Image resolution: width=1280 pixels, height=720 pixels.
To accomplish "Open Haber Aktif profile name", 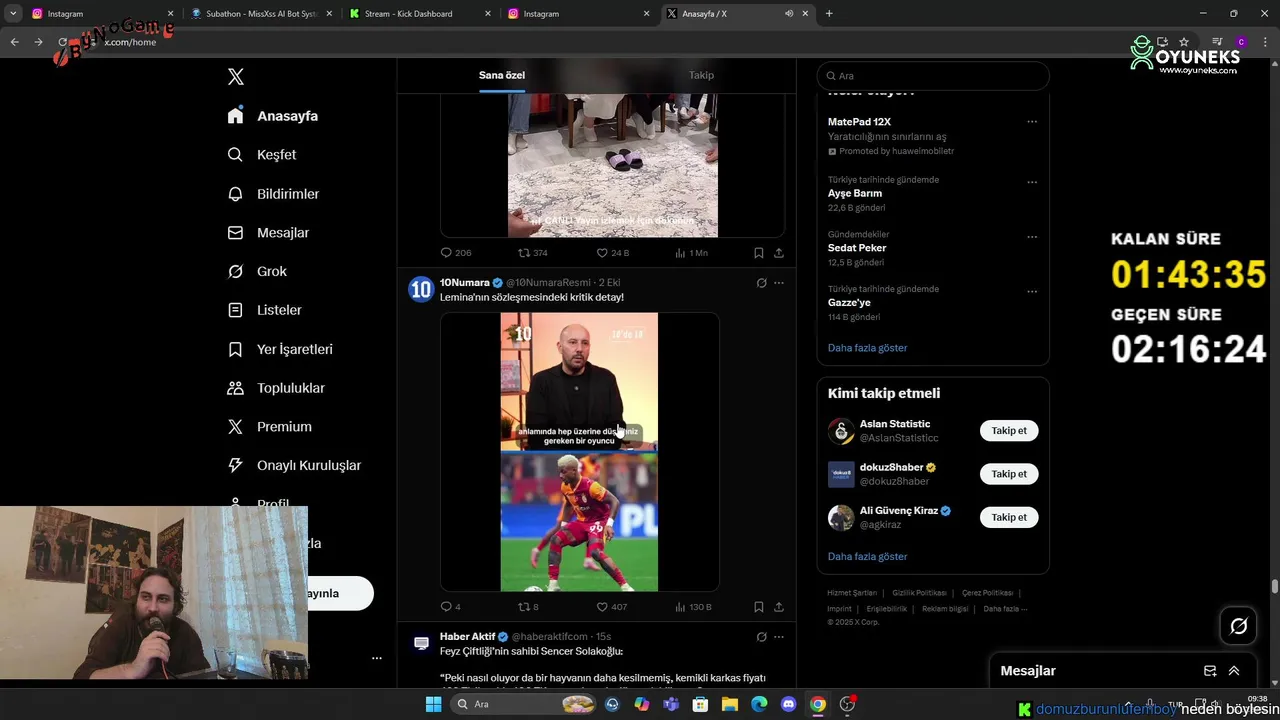I will [x=467, y=637].
